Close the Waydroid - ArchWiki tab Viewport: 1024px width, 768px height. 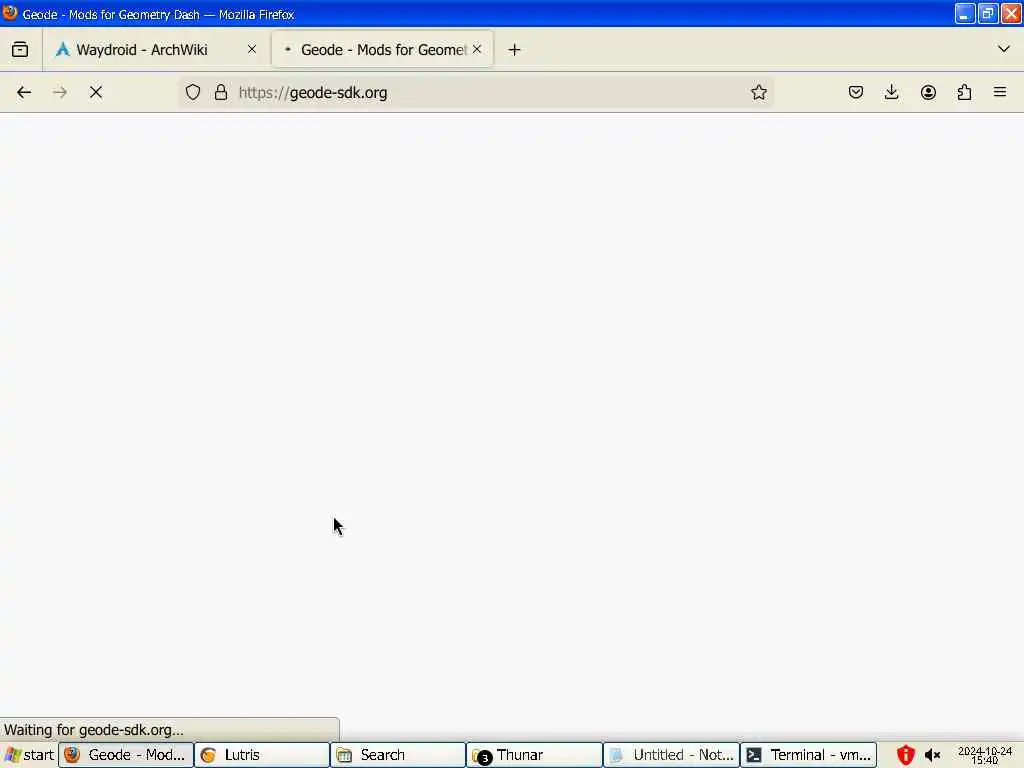click(x=252, y=50)
